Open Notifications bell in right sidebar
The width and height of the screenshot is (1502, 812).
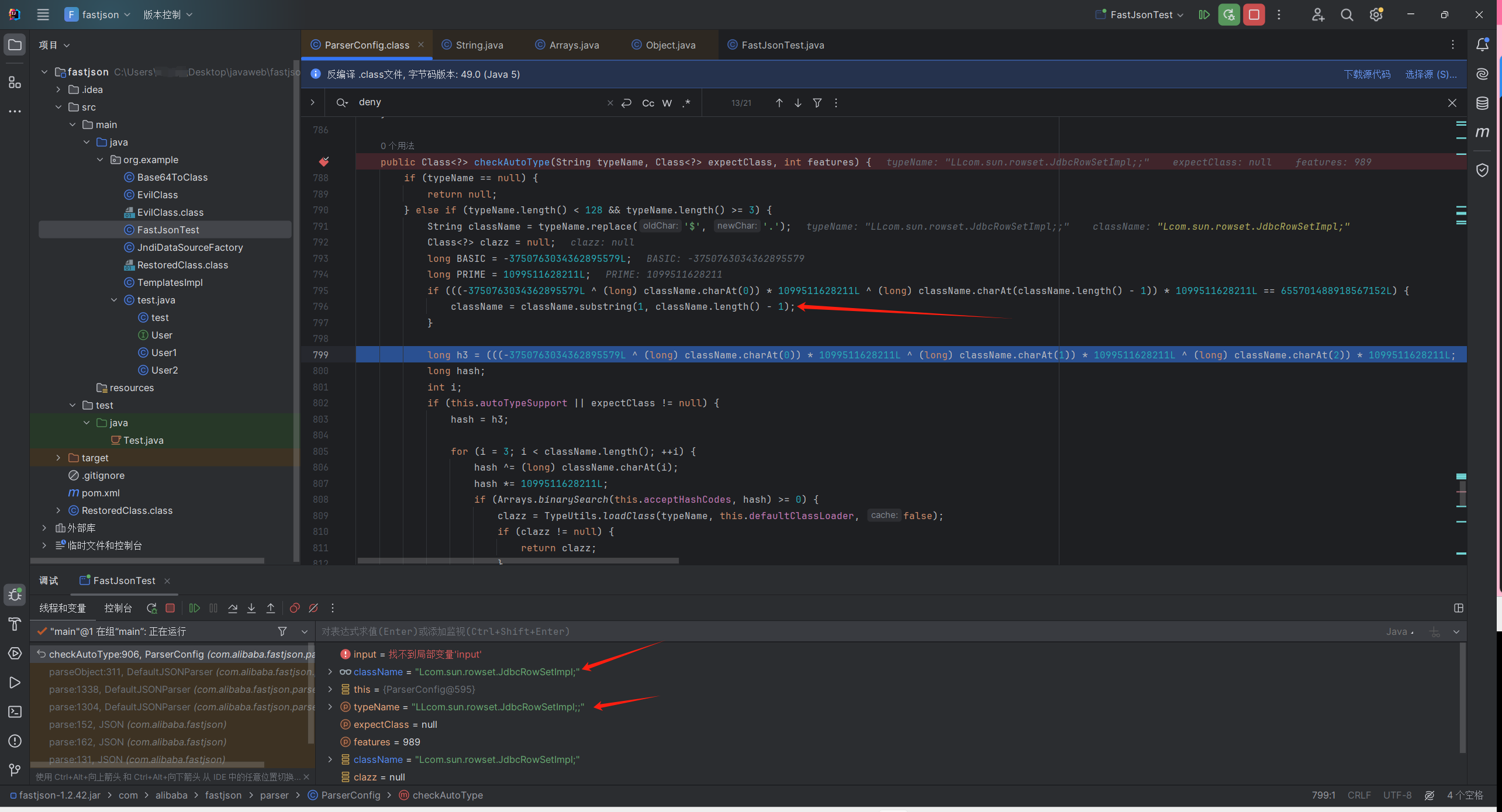[x=1482, y=44]
